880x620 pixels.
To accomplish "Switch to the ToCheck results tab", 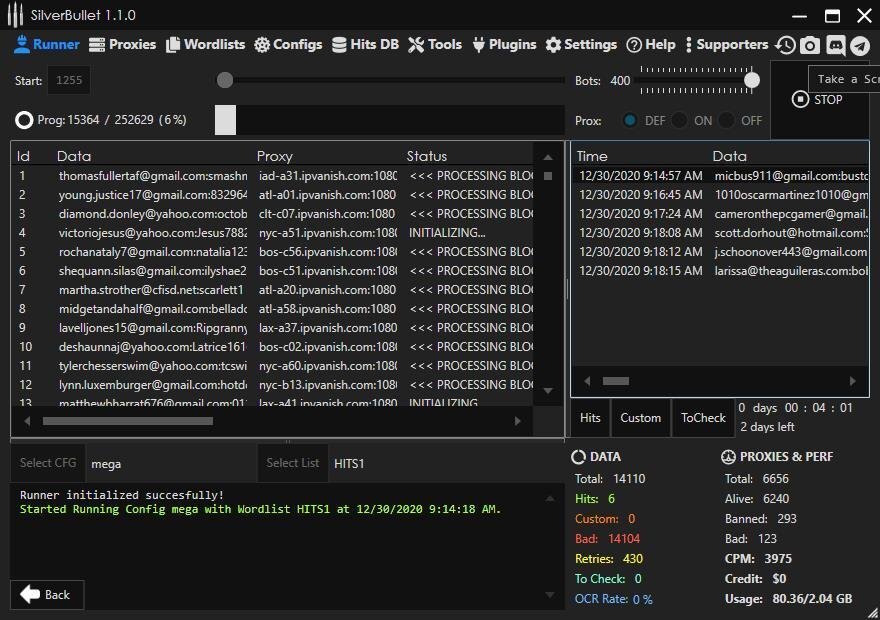I will pyautogui.click(x=703, y=418).
